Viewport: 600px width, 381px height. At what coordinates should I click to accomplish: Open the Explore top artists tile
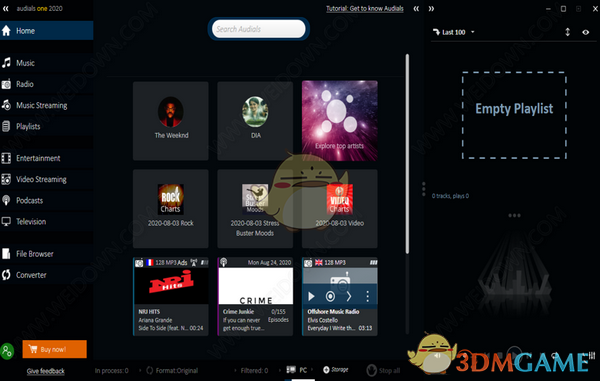click(340, 120)
